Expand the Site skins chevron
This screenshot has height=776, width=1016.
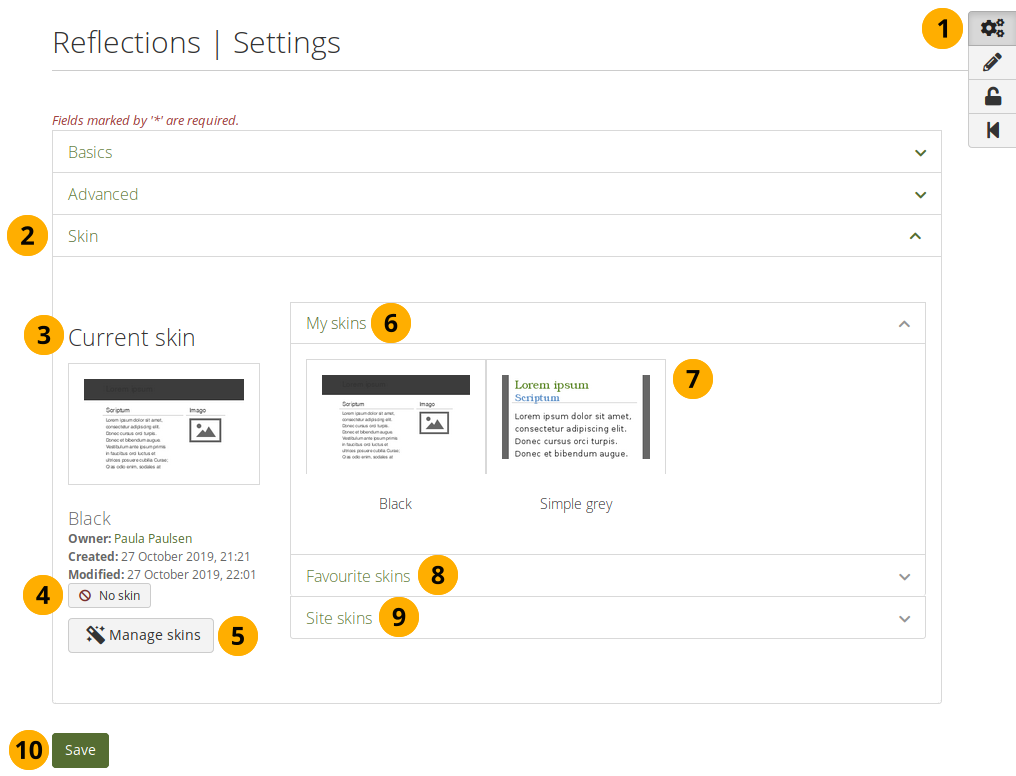(904, 619)
